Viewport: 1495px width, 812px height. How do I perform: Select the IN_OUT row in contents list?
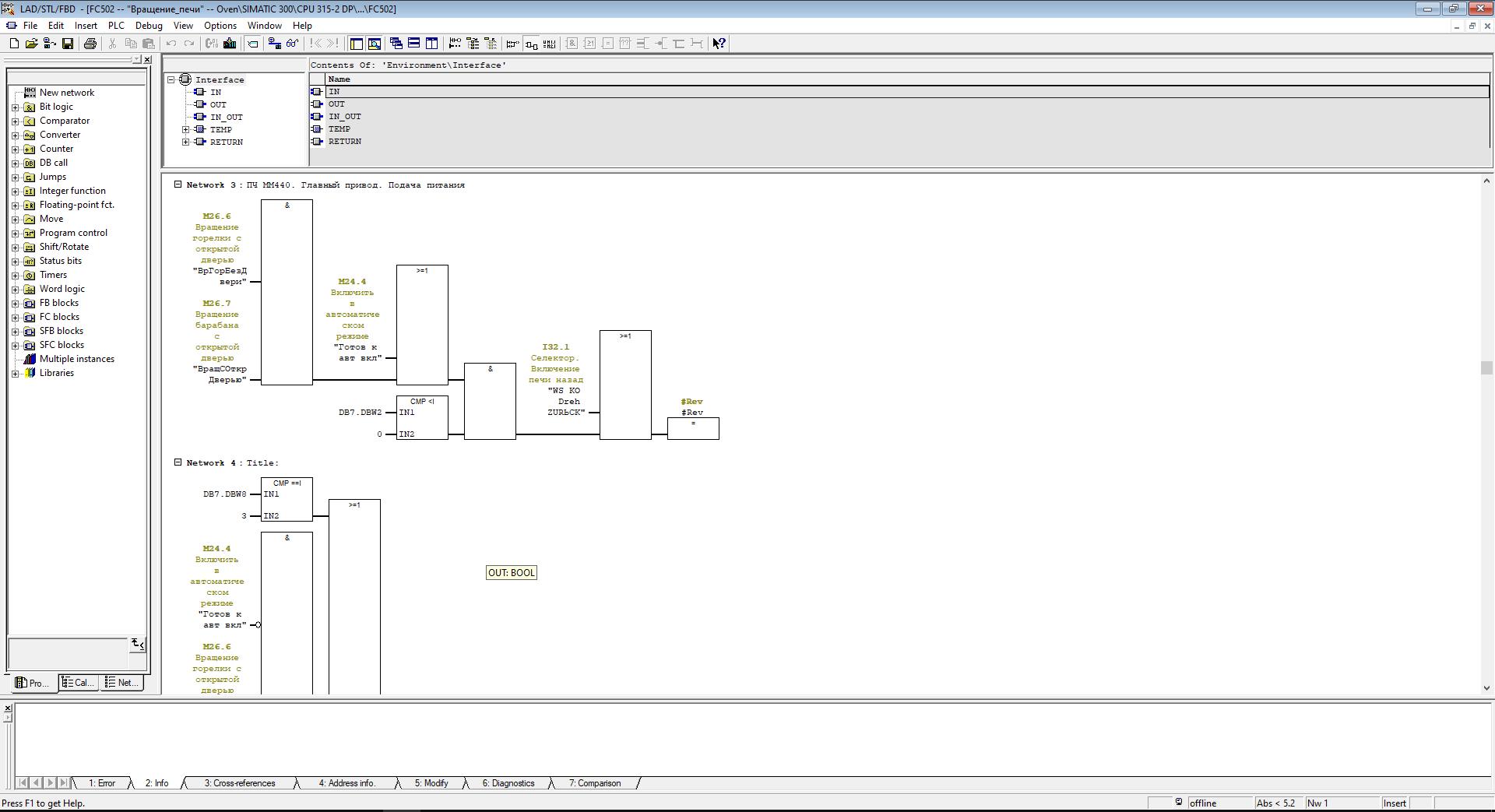(344, 117)
